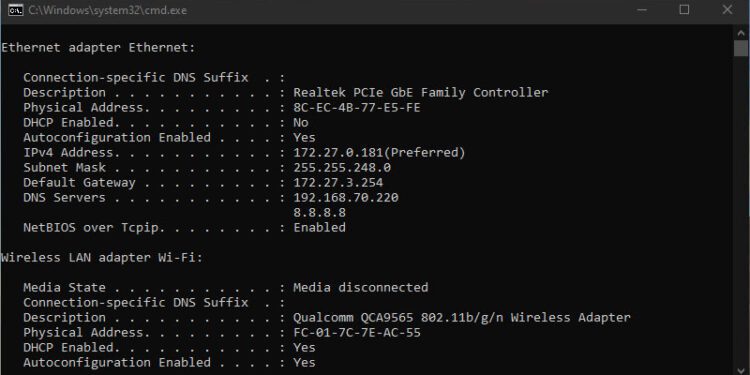Screen dimensions: 750x375
Task: Click the C:\Windows\system32\cmd.exe title text
Action: 108,10
